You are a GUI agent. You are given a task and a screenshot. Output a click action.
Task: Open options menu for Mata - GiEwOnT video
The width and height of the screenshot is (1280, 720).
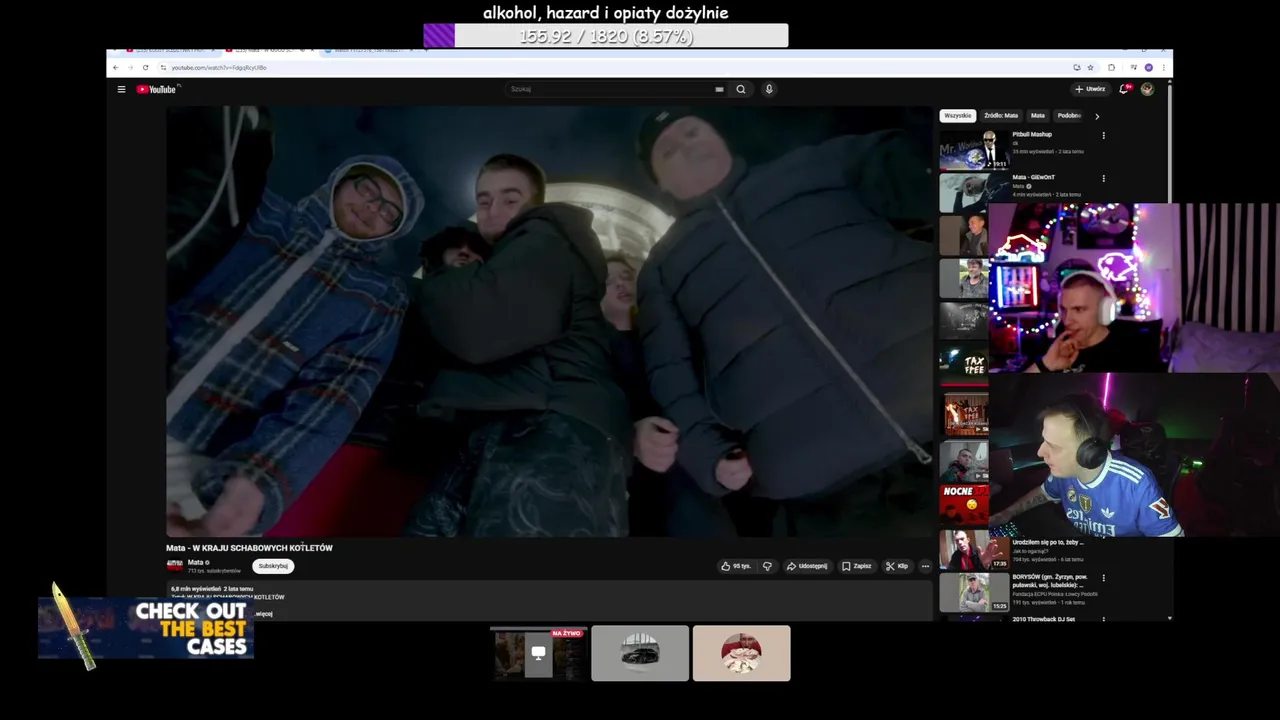click(x=1103, y=178)
